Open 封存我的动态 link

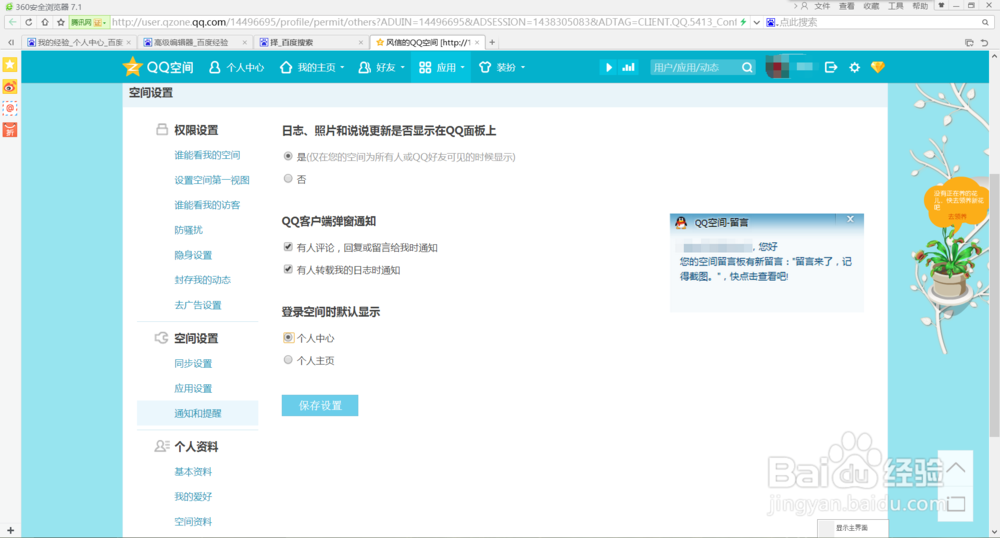tap(202, 280)
